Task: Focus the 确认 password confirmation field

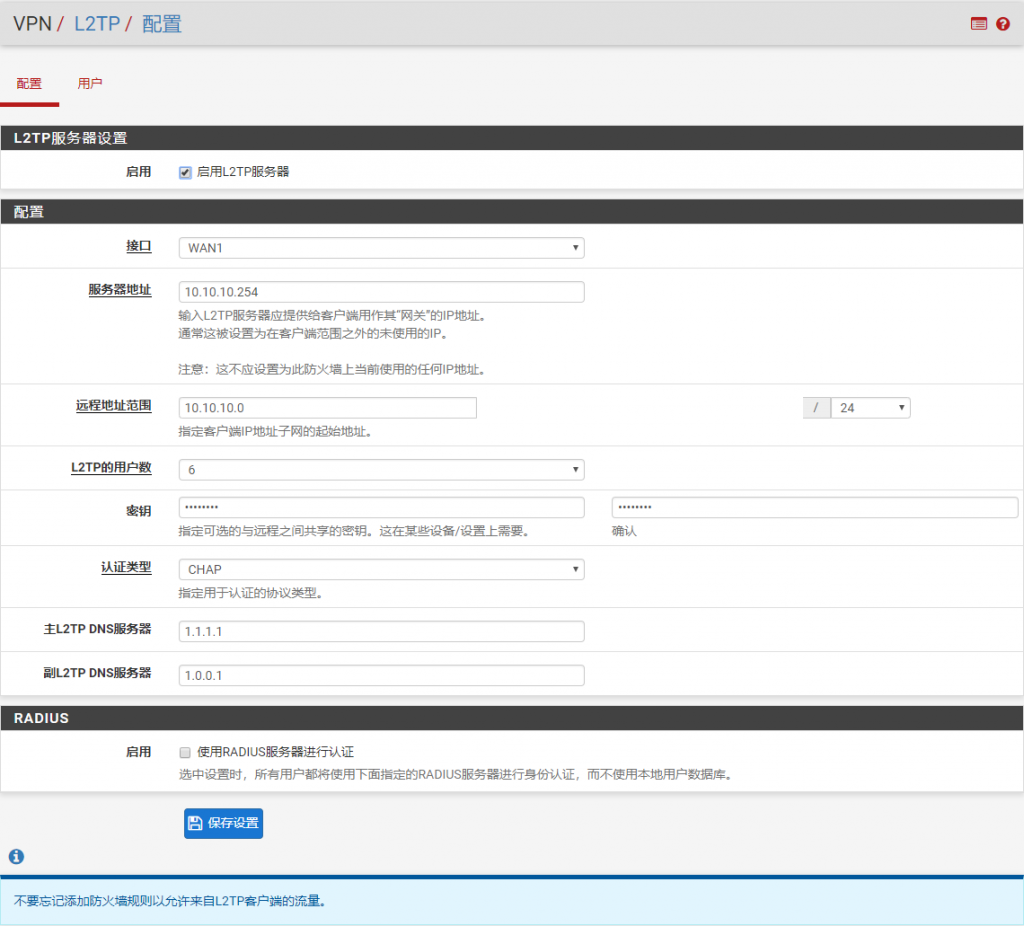Action: pyautogui.click(x=814, y=508)
